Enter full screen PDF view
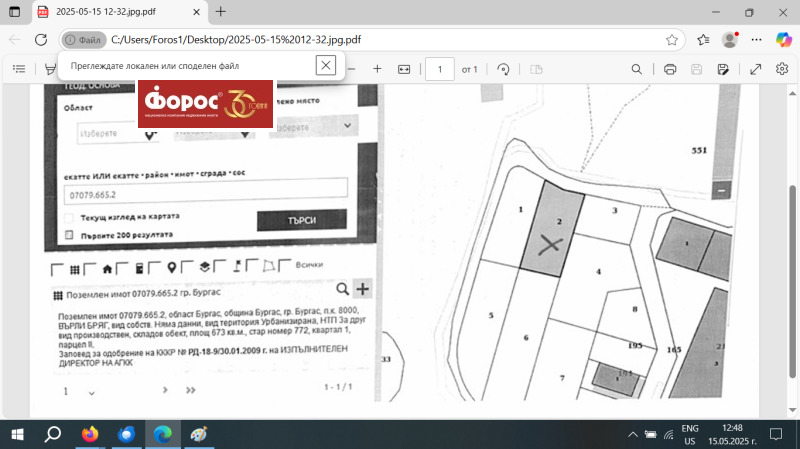 tap(755, 69)
